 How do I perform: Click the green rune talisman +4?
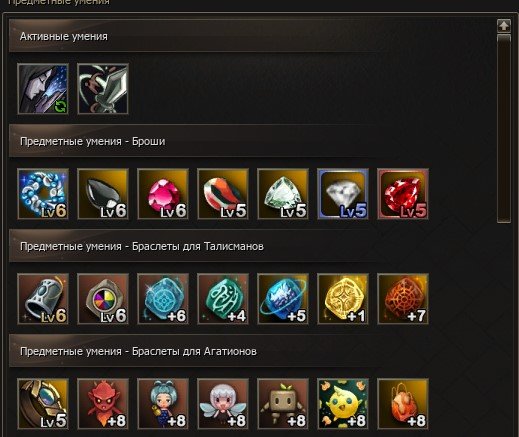tap(223, 299)
